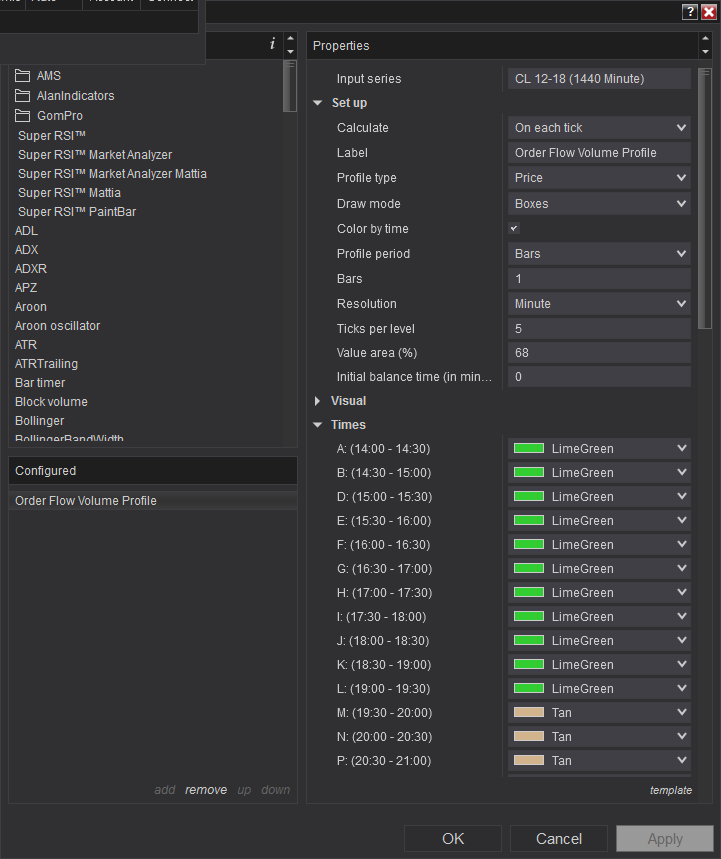This screenshot has width=721, height=859.
Task: Expand the Visual section
Action: point(318,401)
